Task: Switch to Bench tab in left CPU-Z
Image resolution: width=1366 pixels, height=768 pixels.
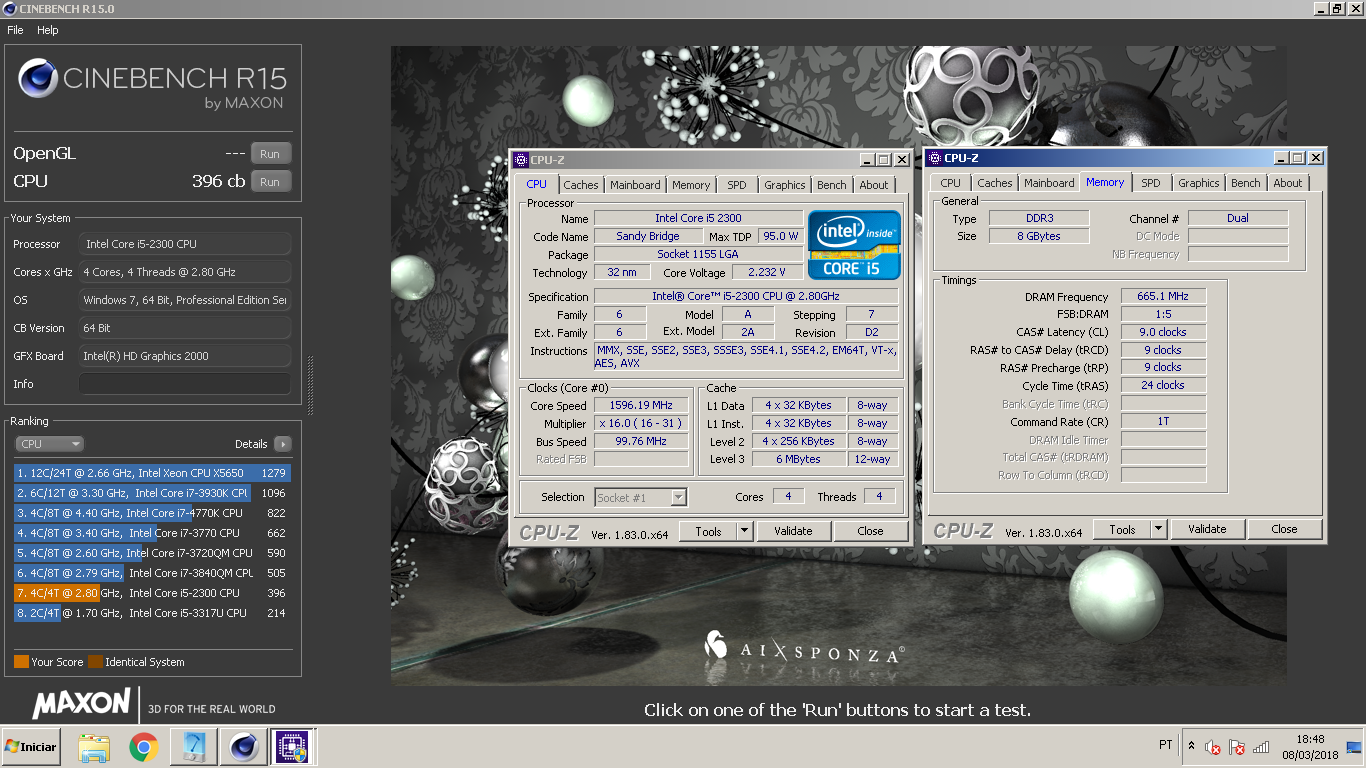Action: pos(832,185)
